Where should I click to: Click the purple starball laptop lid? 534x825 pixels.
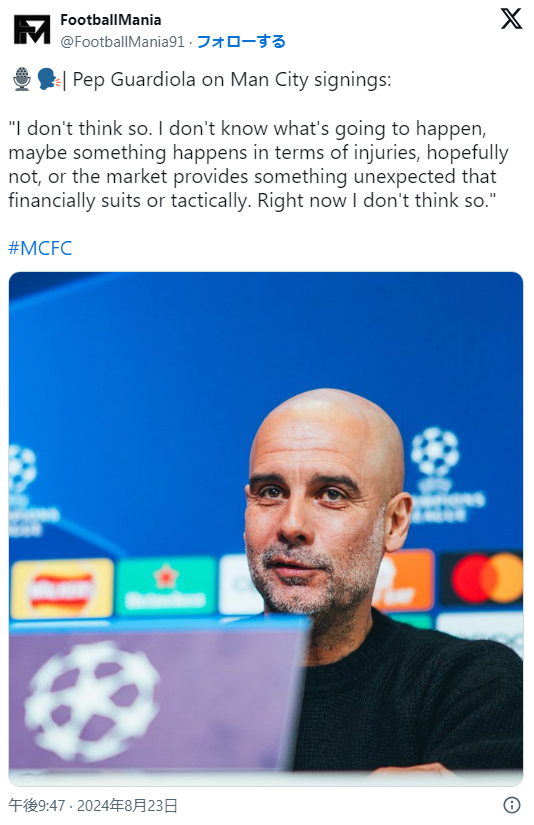pos(158,700)
